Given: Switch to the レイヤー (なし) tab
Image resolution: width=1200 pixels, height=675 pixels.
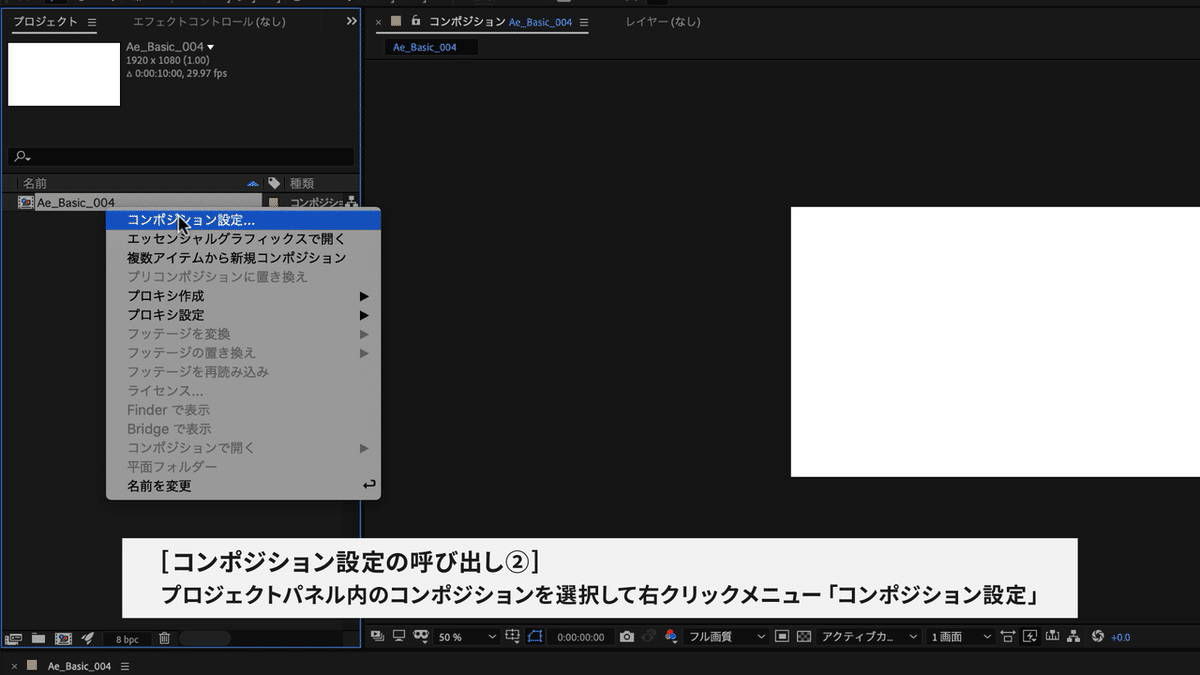Looking at the screenshot, I should (663, 21).
